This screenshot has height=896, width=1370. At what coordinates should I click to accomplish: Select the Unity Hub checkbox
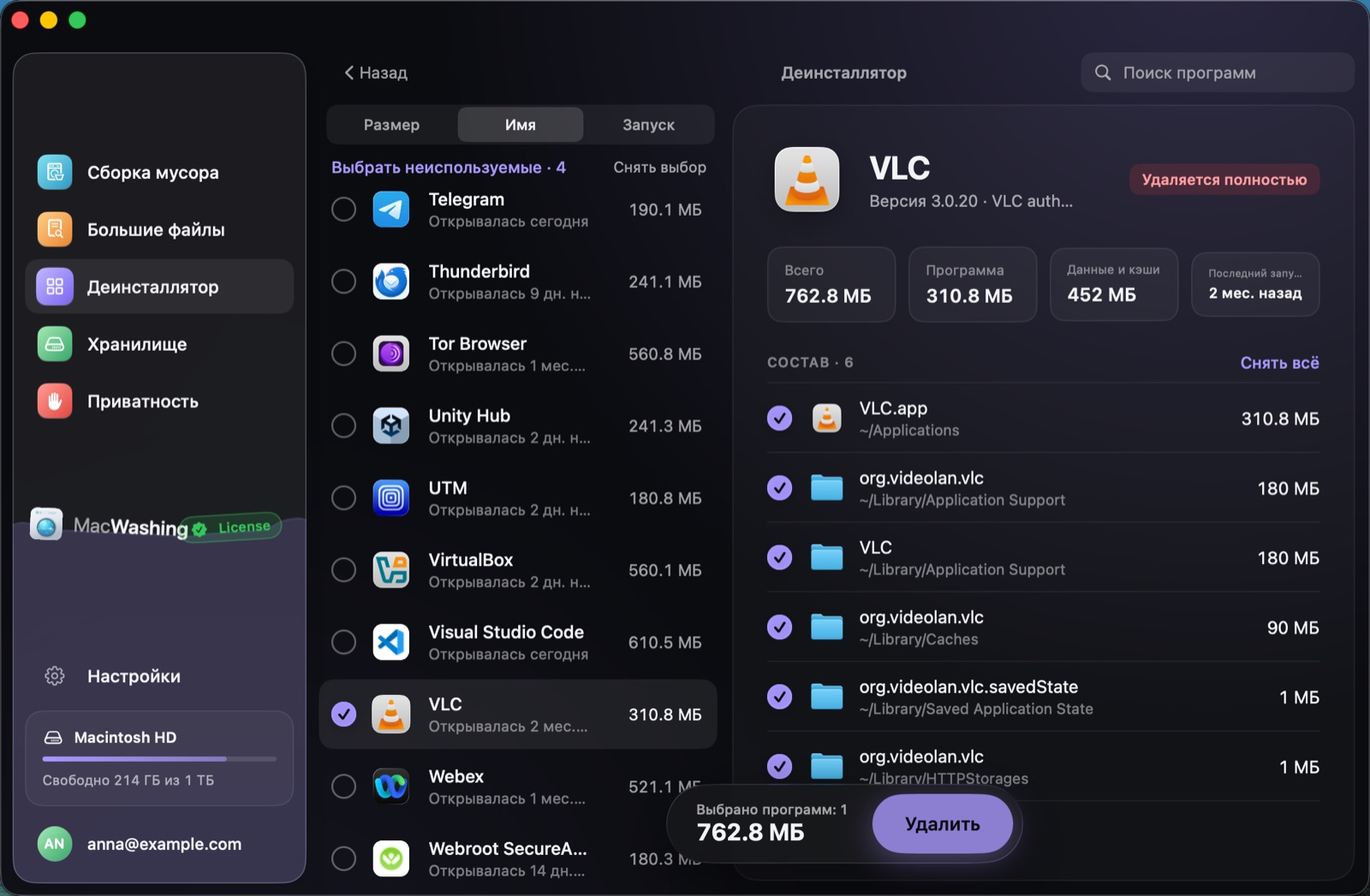[343, 425]
